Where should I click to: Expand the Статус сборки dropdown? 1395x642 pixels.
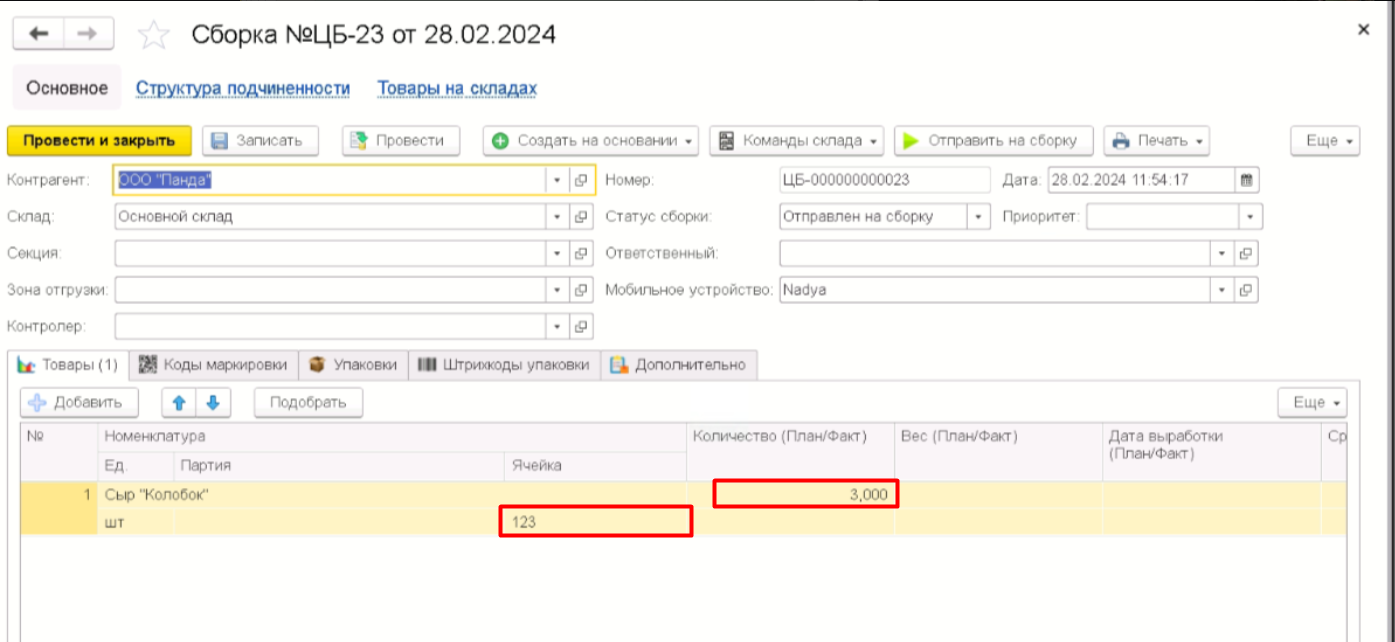(978, 217)
